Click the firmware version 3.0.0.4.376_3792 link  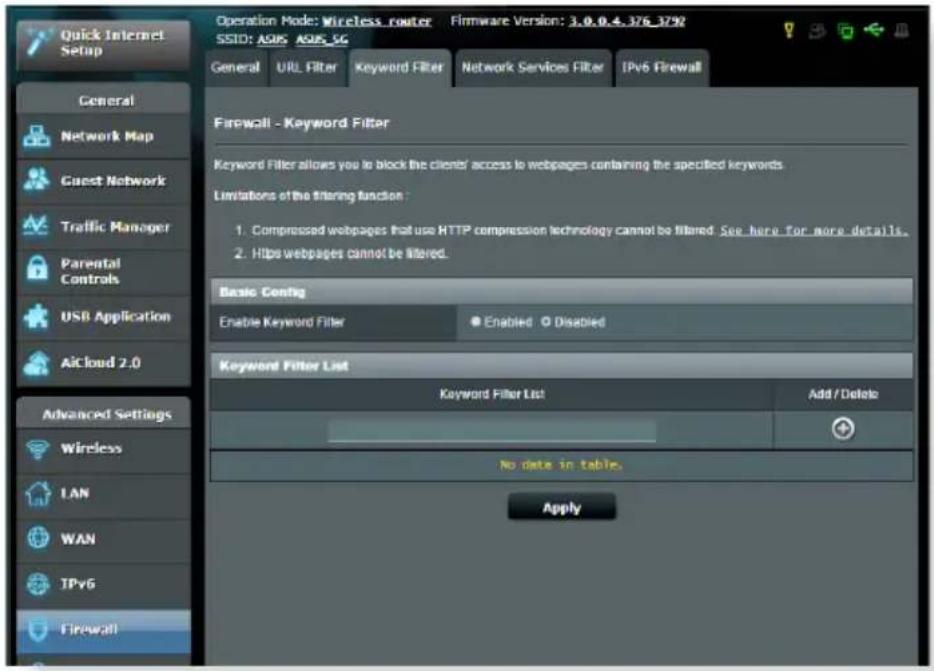click(627, 21)
